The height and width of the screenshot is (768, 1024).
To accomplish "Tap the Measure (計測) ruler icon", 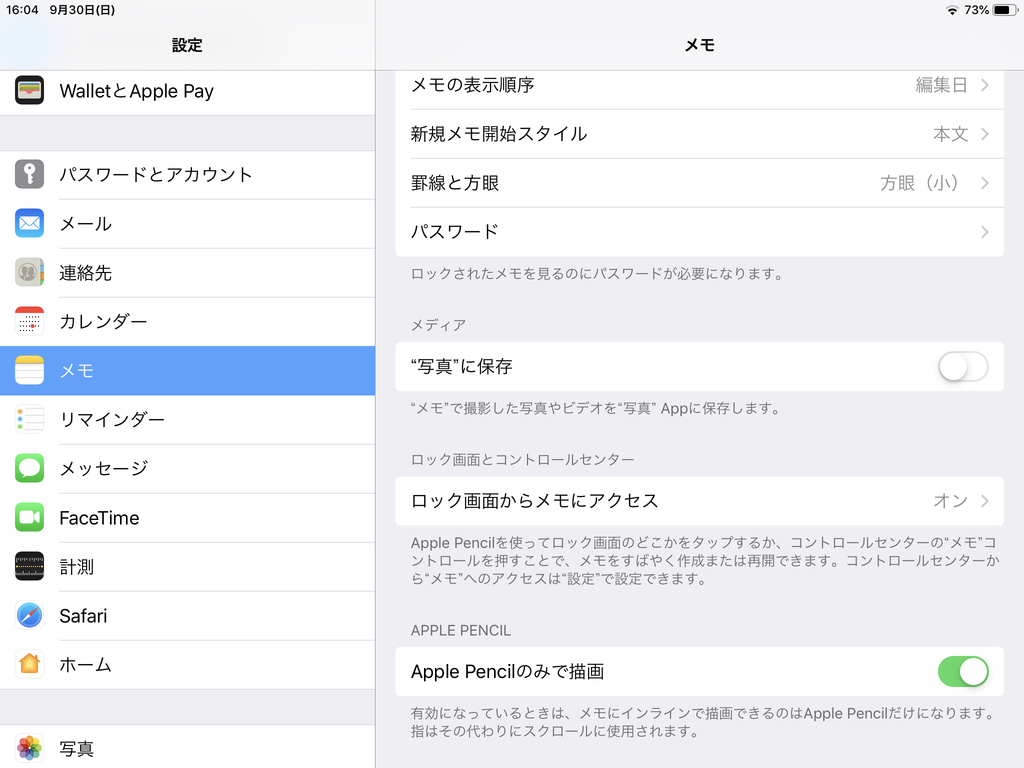I will (x=29, y=566).
